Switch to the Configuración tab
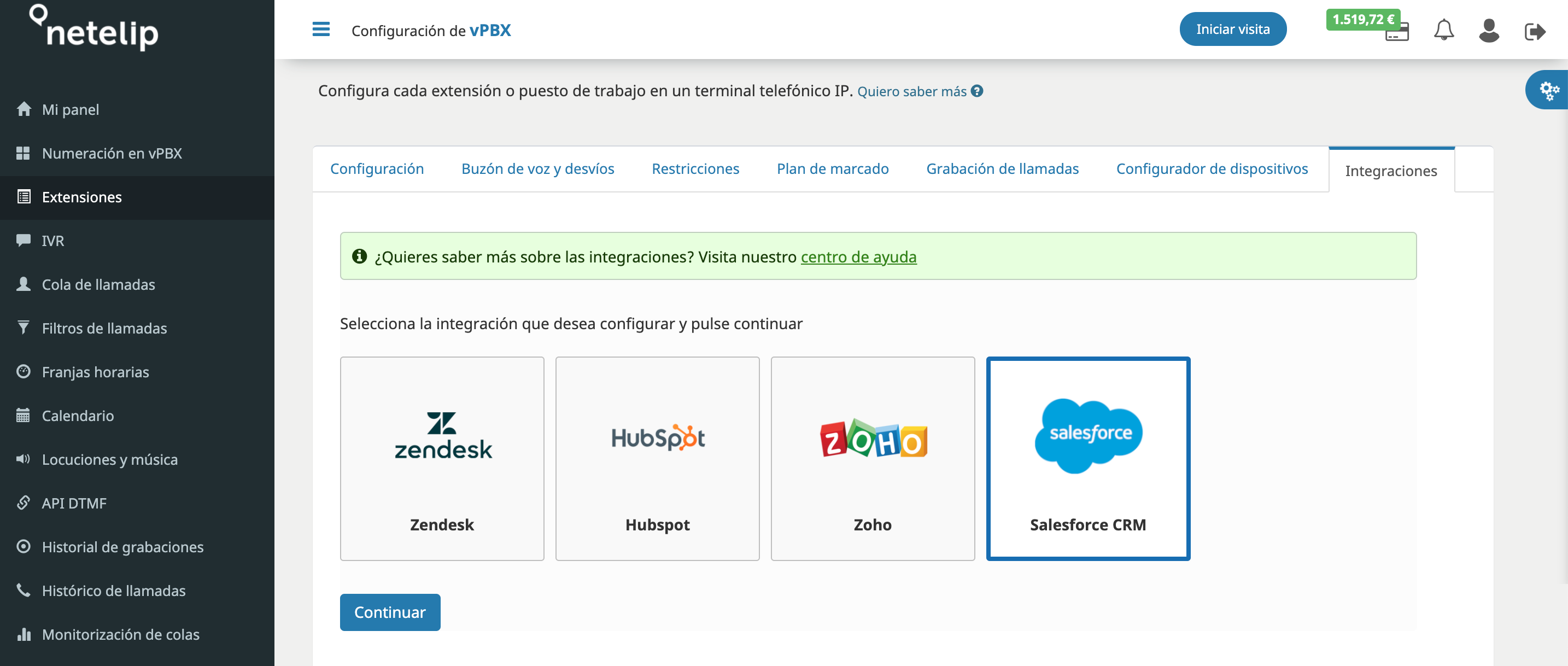Screen dimensions: 1568x666 [377, 168]
